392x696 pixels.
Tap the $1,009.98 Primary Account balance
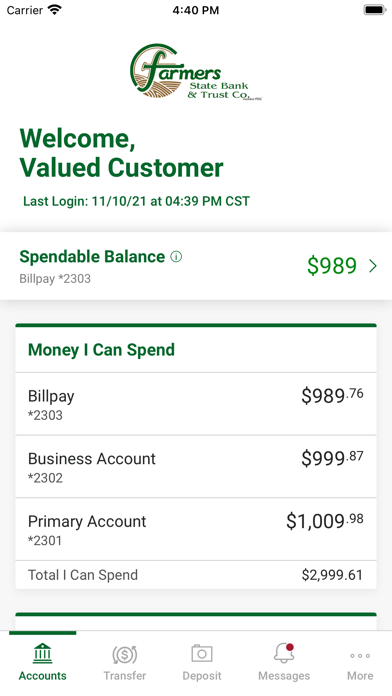[x=325, y=521]
